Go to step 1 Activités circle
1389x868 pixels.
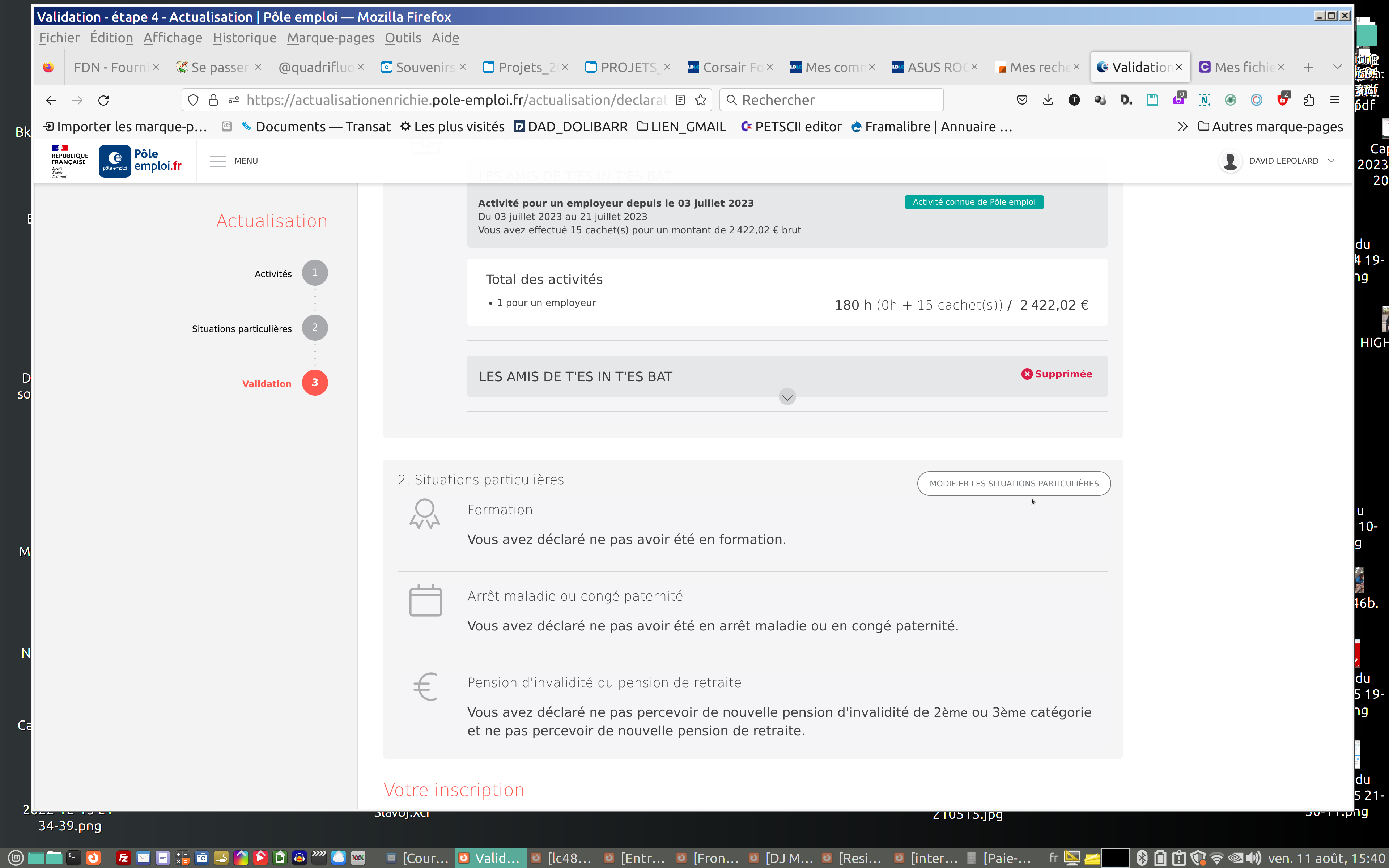[x=315, y=273]
